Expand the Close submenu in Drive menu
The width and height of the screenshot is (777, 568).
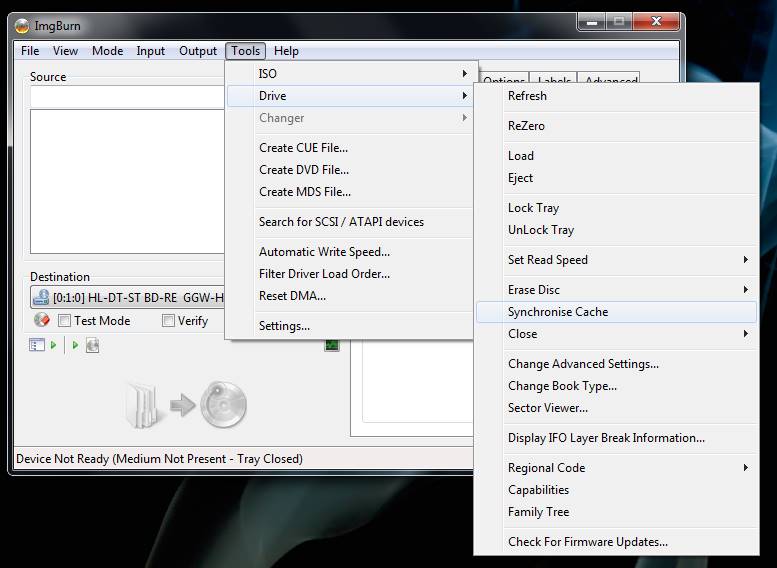pos(616,334)
